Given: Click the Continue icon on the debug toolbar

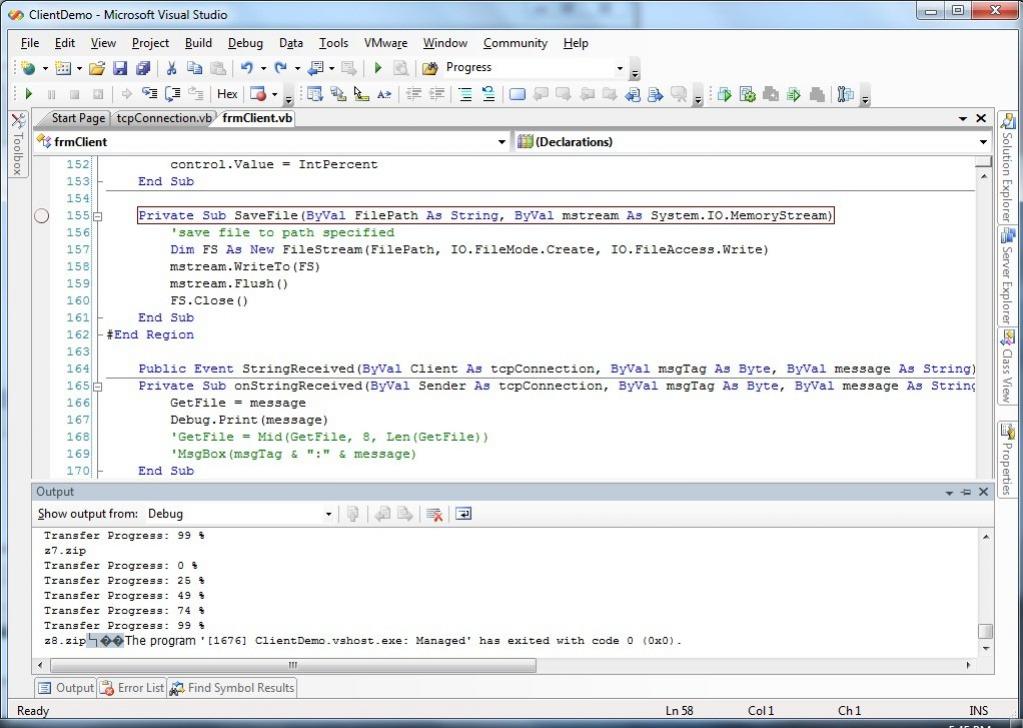Looking at the screenshot, I should [x=28, y=94].
